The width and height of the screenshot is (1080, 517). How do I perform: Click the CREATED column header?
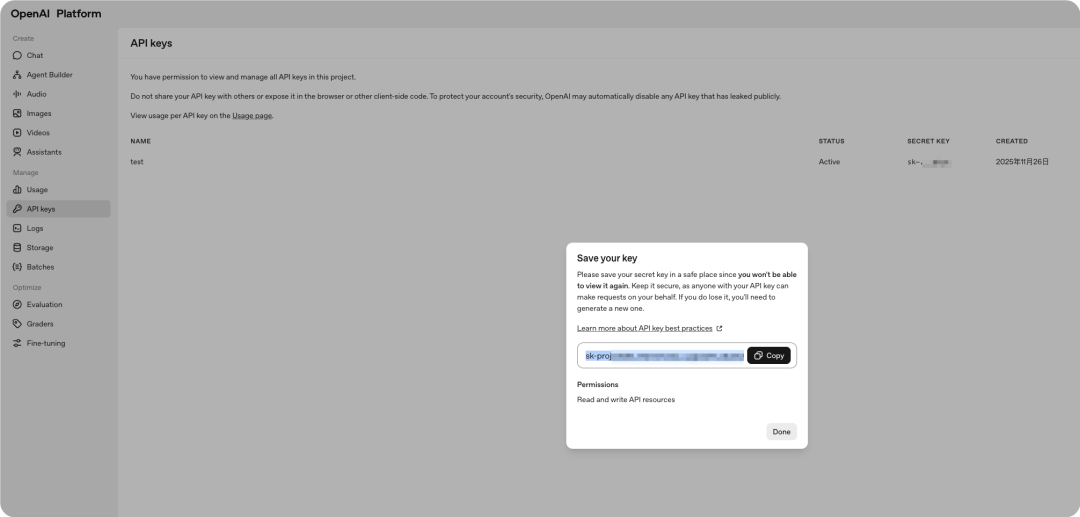1012,141
